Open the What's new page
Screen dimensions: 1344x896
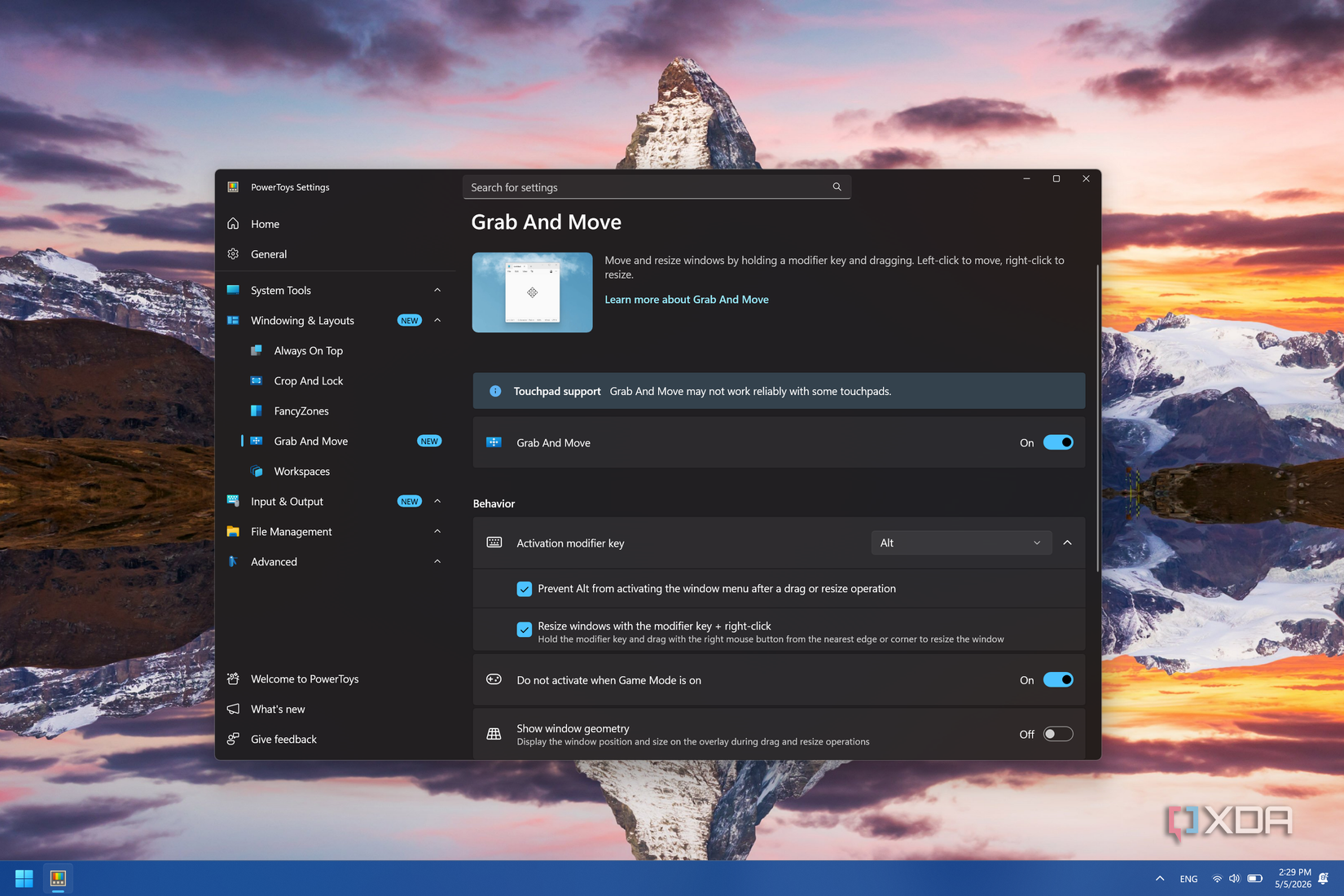(x=336, y=709)
